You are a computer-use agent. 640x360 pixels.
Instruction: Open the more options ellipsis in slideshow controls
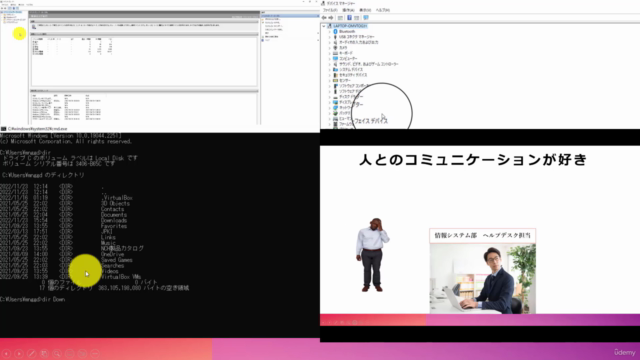tap(95, 353)
